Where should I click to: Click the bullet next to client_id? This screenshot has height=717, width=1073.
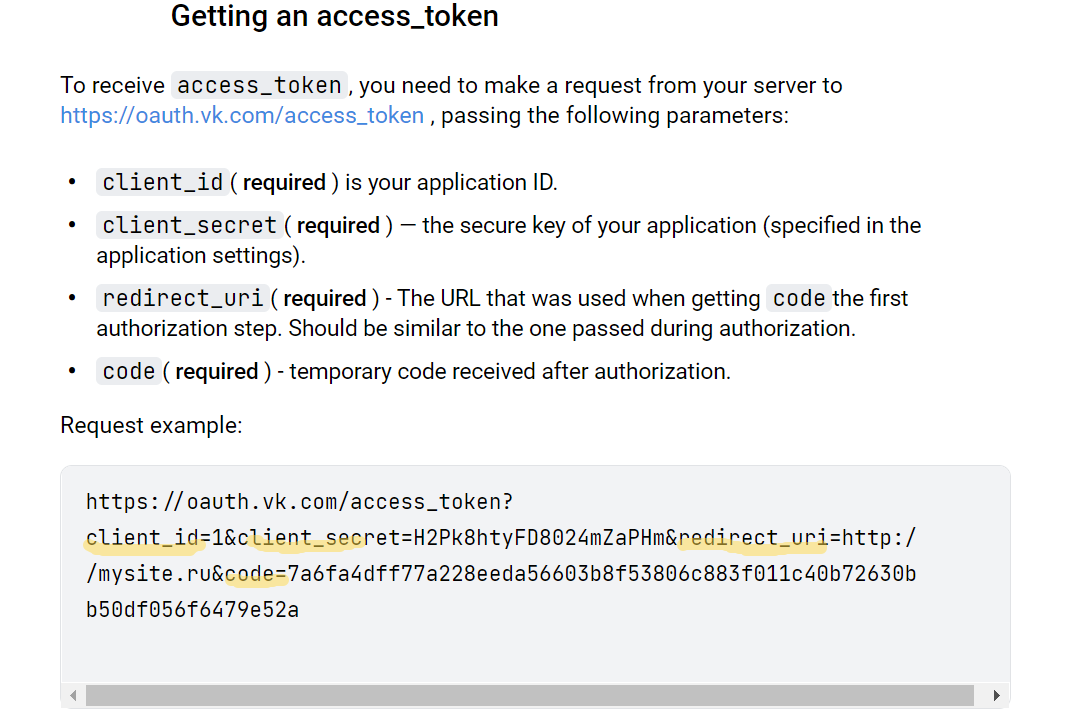pos(72,182)
